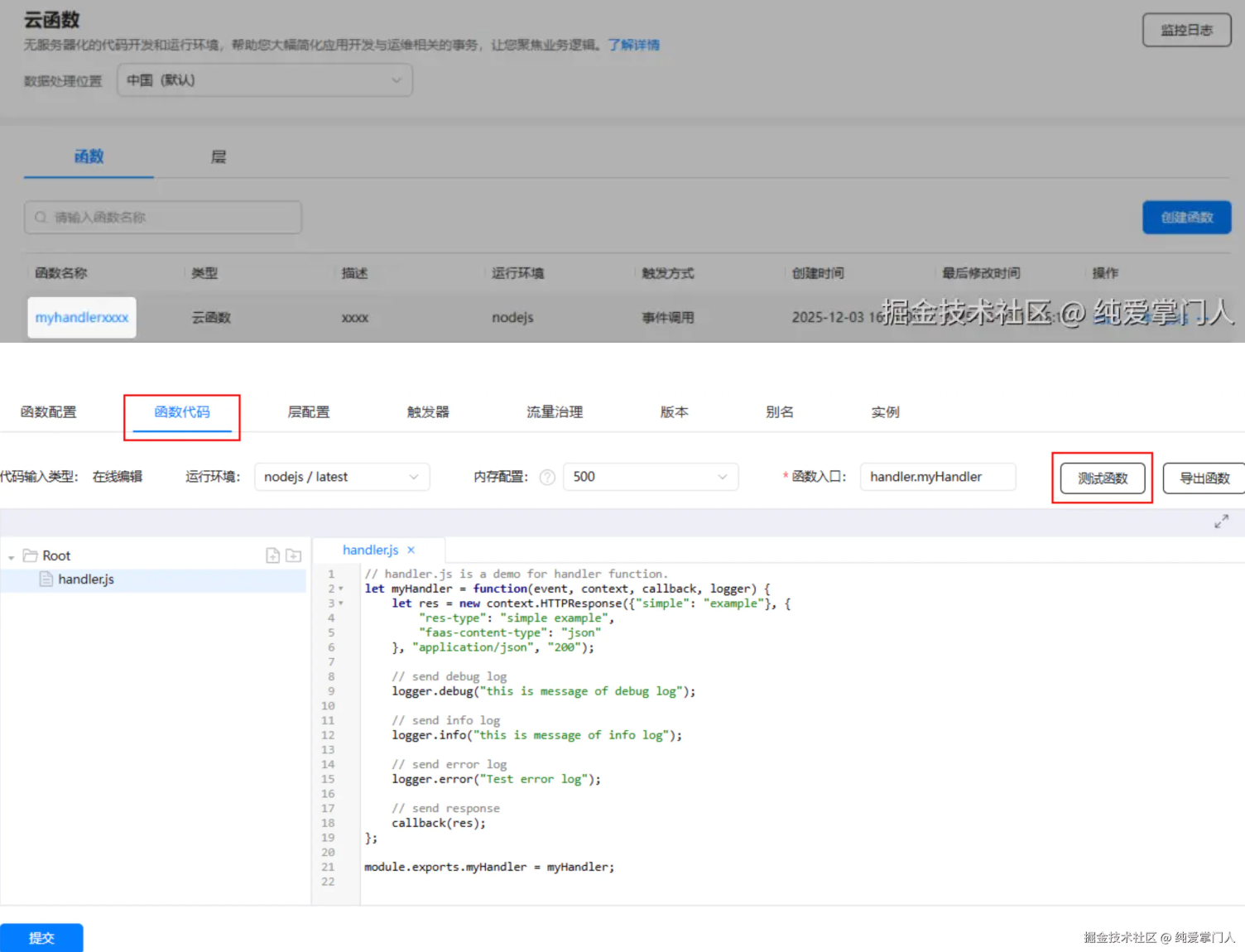Click the 运行环境 column header
1245x952 pixels.
pyautogui.click(x=517, y=272)
